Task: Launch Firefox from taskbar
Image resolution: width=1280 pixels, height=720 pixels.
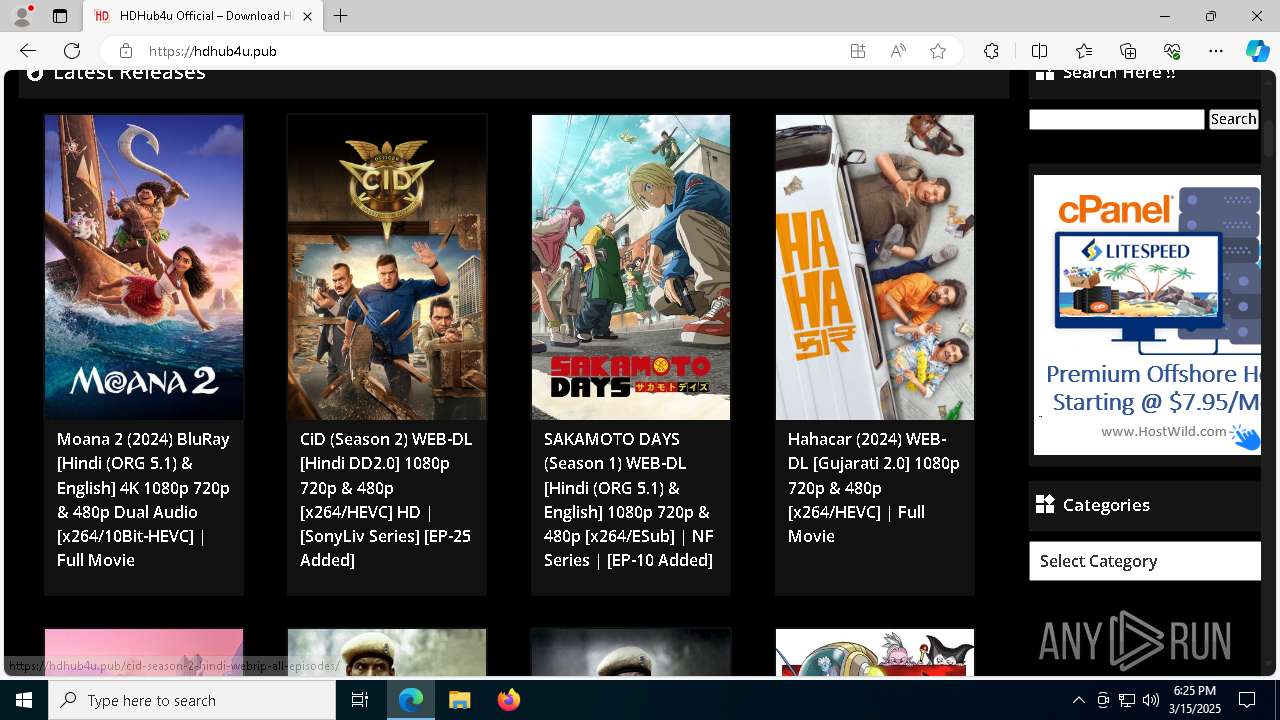Action: 508,700
